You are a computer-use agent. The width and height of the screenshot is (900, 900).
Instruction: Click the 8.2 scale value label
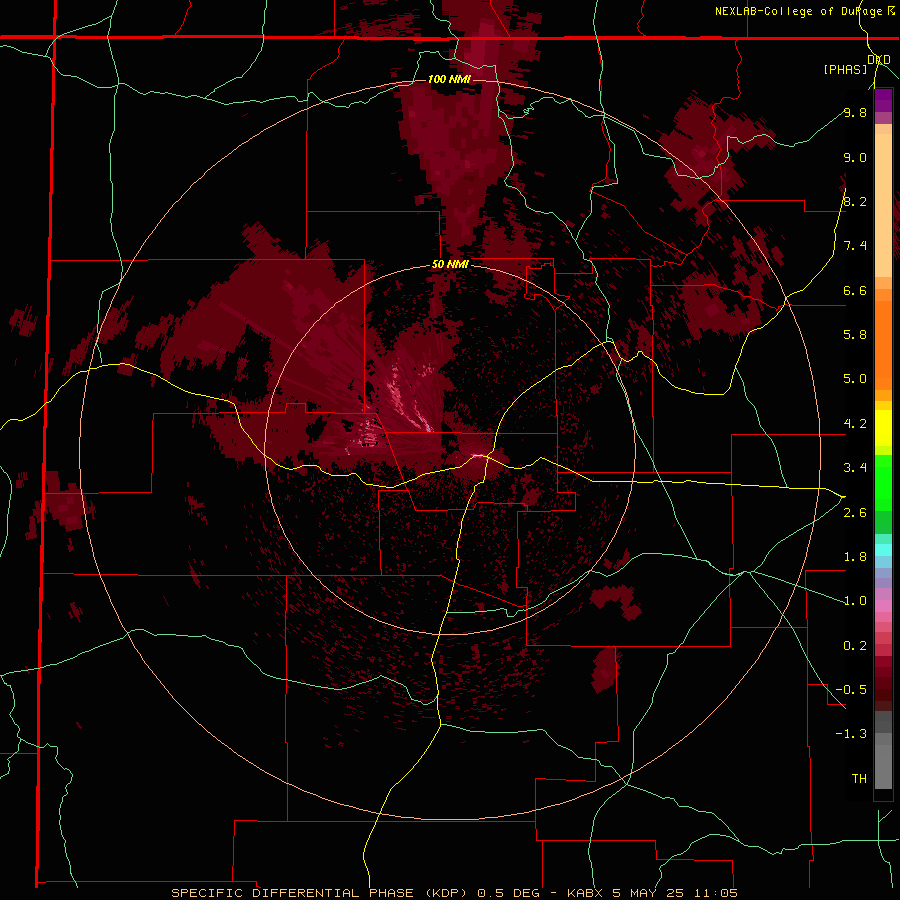click(855, 201)
